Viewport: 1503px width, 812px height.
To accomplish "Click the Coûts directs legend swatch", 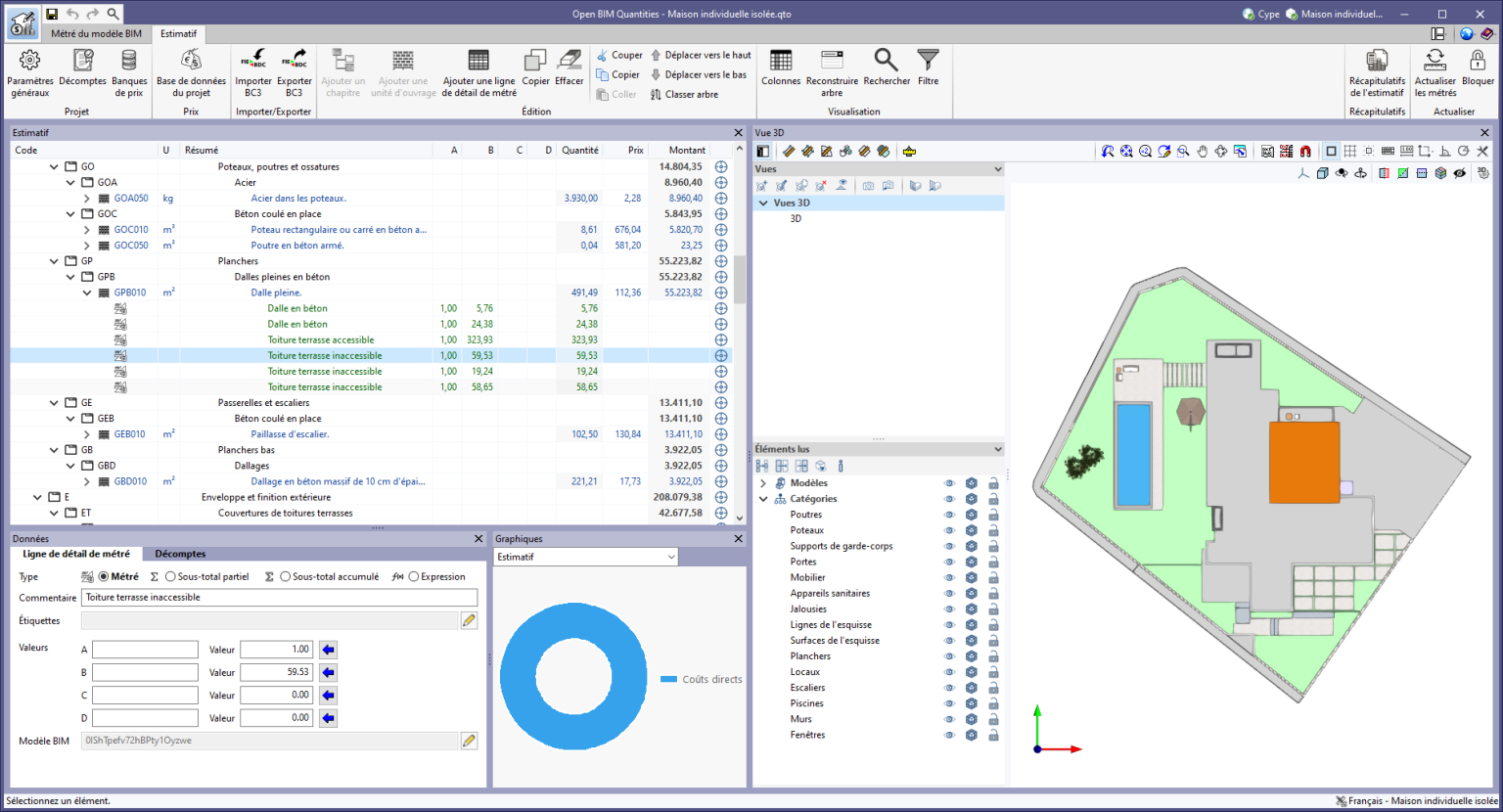I will [668, 679].
